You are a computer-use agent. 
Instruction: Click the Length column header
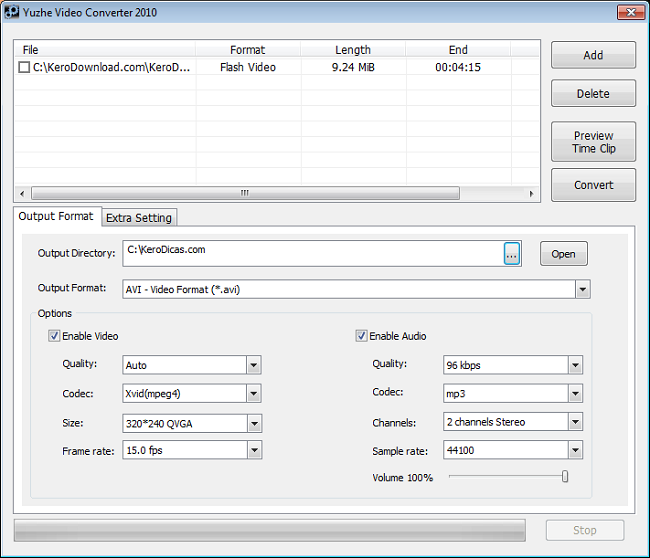(x=353, y=50)
